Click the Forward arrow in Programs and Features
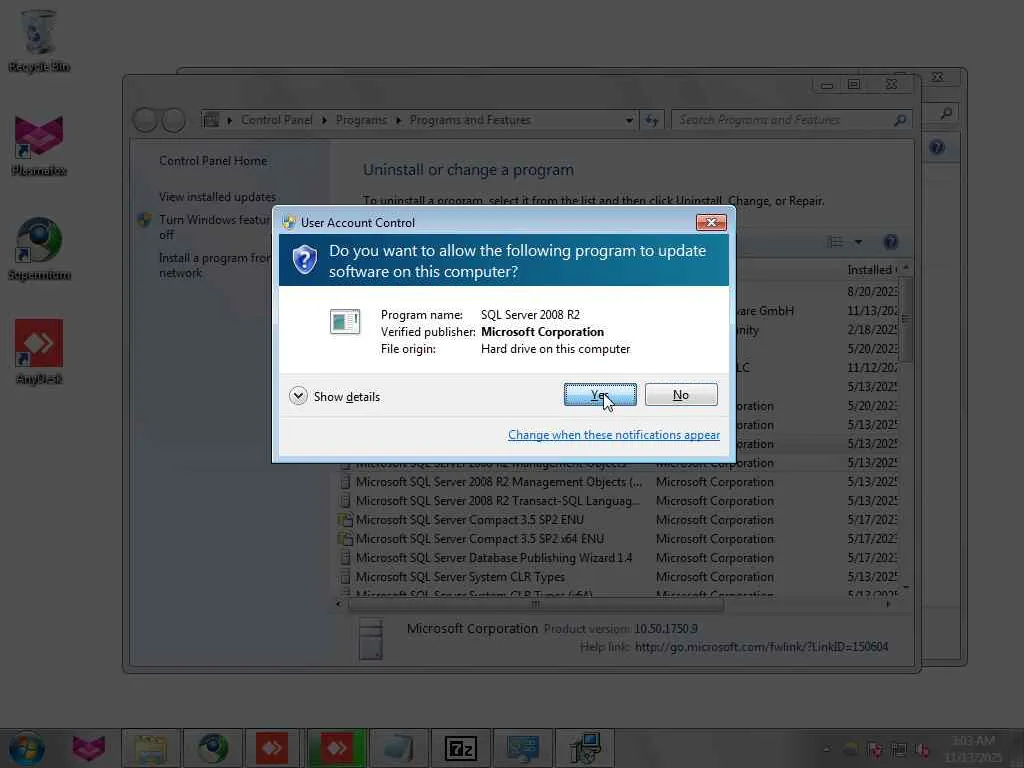 pos(174,120)
